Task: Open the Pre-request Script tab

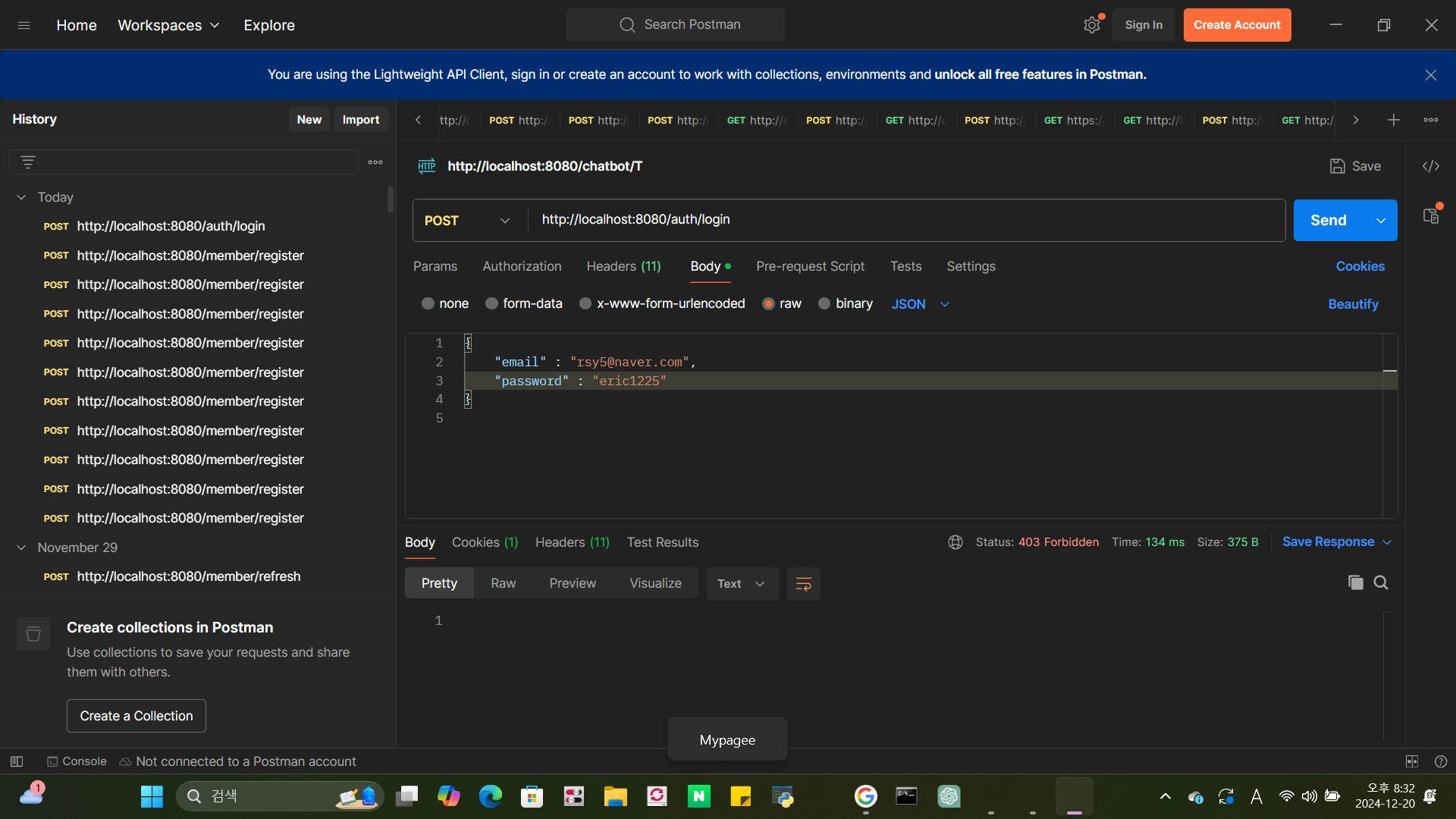Action: pyautogui.click(x=810, y=267)
